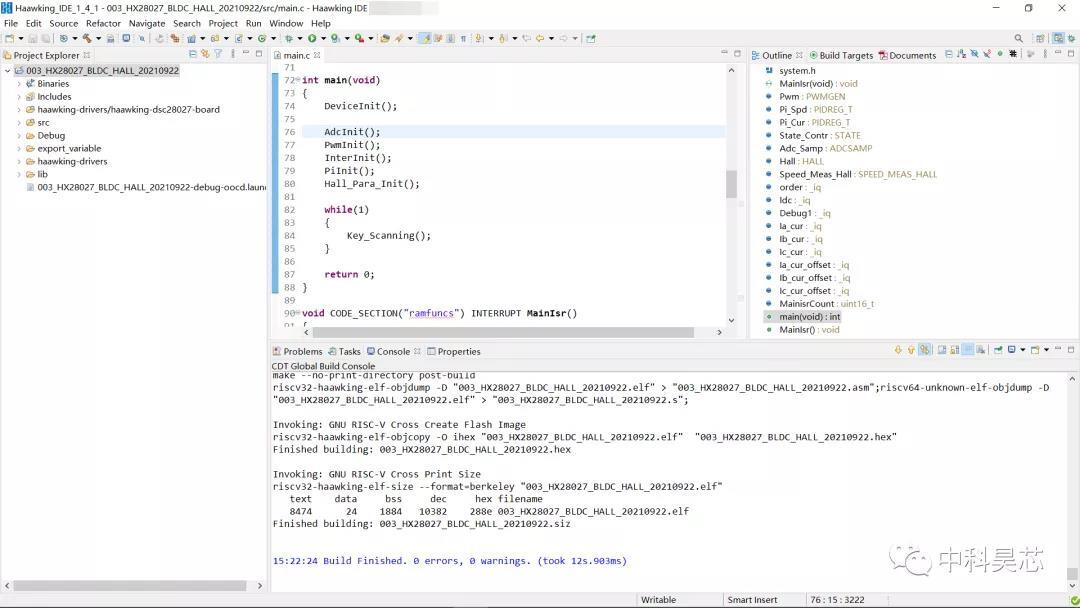The height and width of the screenshot is (608, 1080).
Task: Click the hammer Build icon in toolbar
Action: coord(87,39)
